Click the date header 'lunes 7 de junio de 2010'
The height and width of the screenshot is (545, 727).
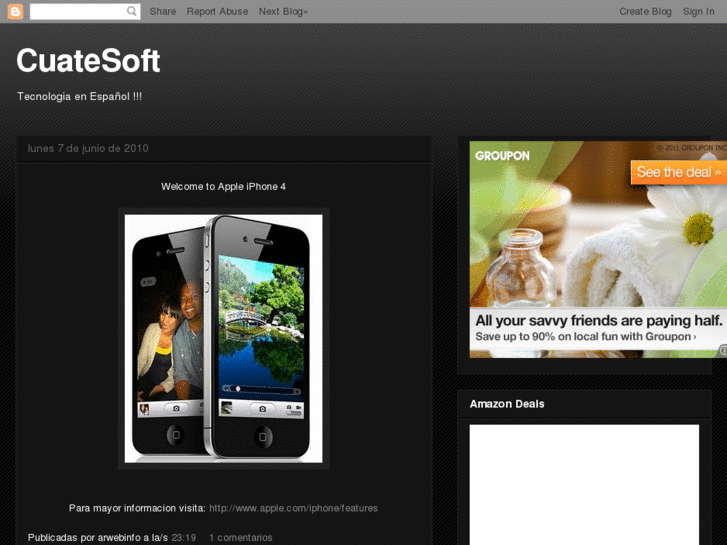(88, 148)
